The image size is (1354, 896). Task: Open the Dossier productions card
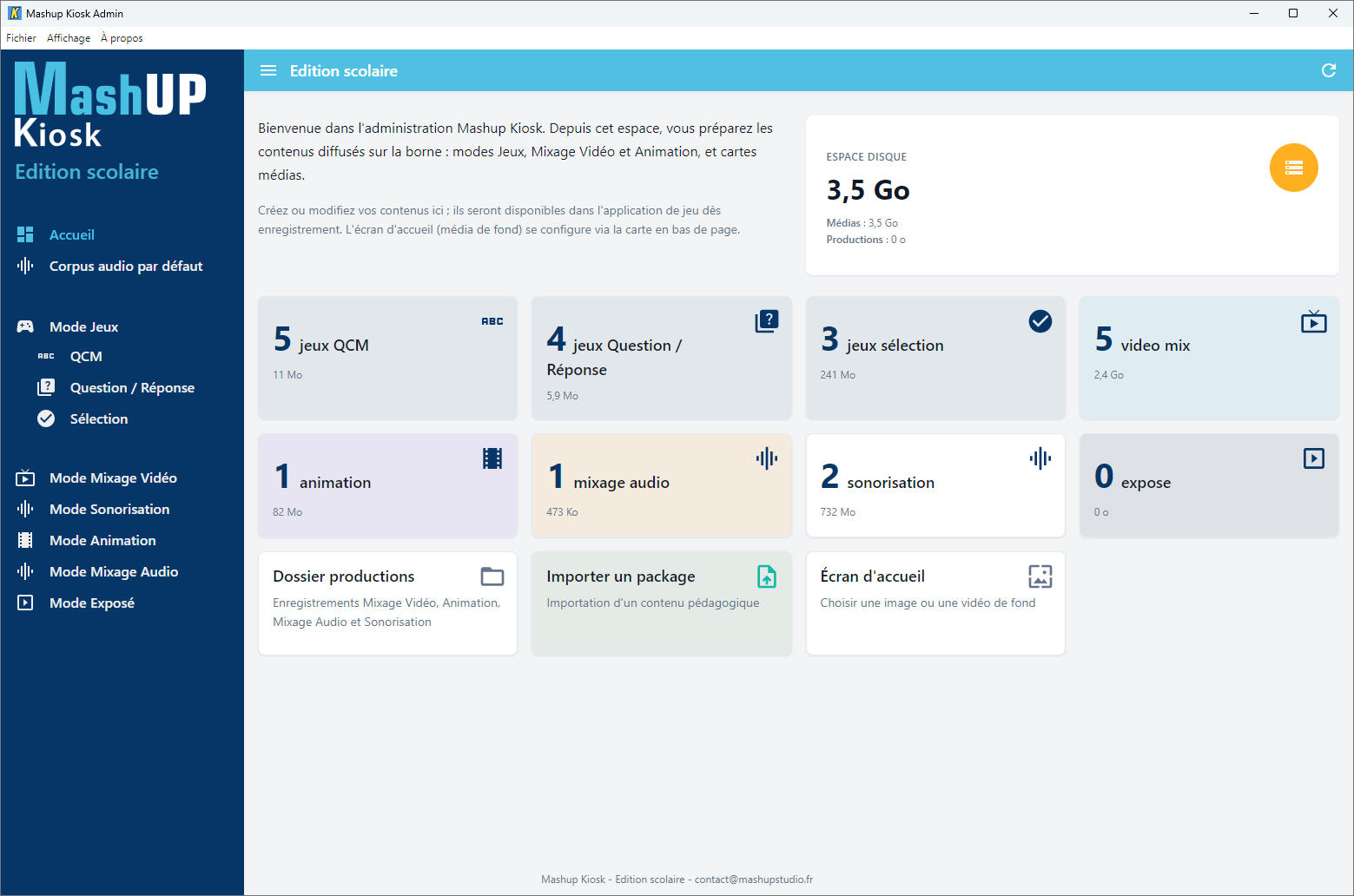point(387,603)
